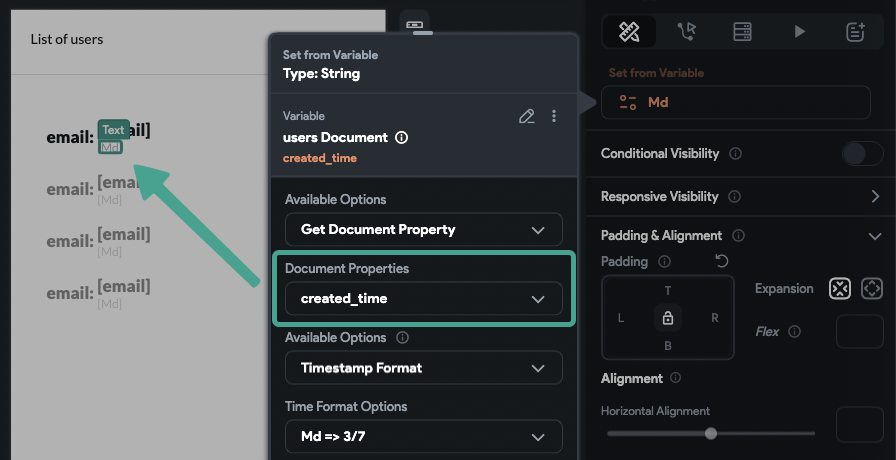896x460 pixels.
Task: Select the highlighted [Md] text on canvas
Action: point(110,147)
